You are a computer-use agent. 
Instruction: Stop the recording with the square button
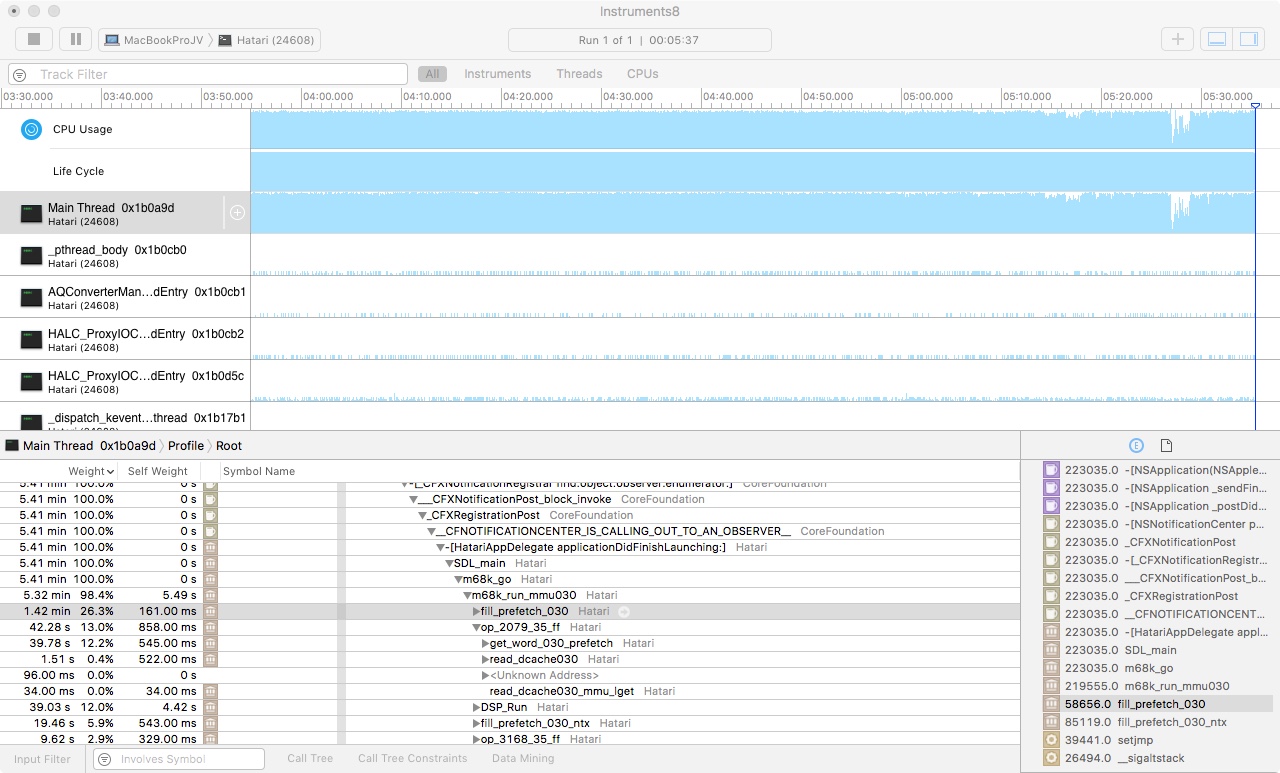[34, 40]
